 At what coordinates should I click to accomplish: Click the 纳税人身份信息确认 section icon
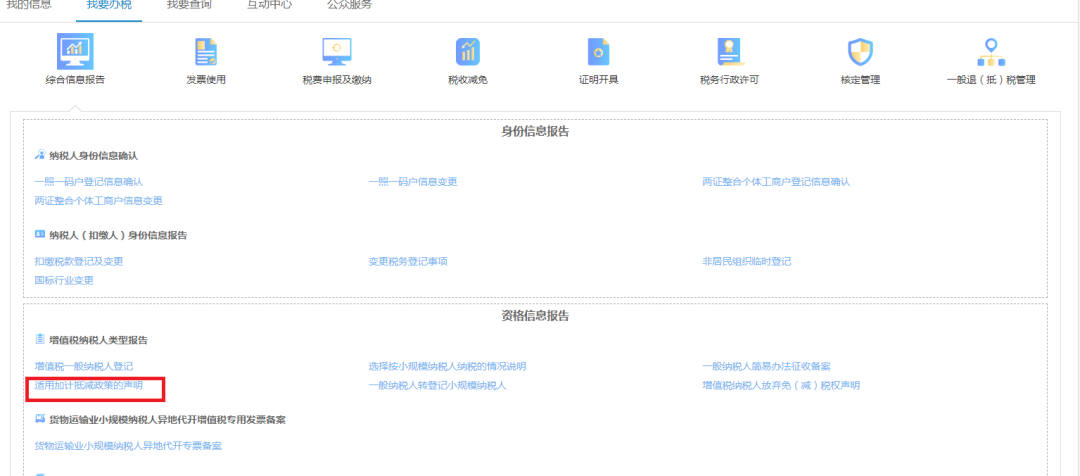(40, 156)
